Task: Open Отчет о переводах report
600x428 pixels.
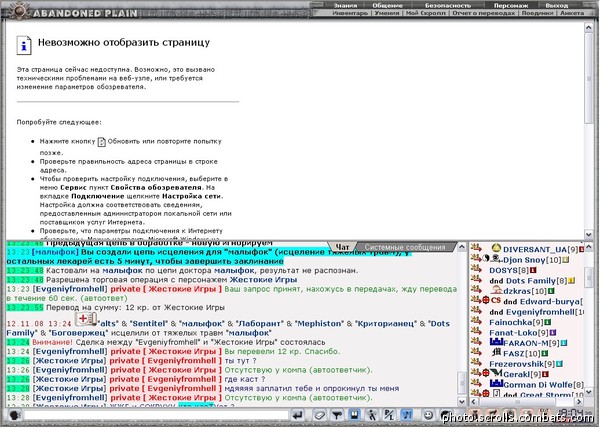Action: 484,13
